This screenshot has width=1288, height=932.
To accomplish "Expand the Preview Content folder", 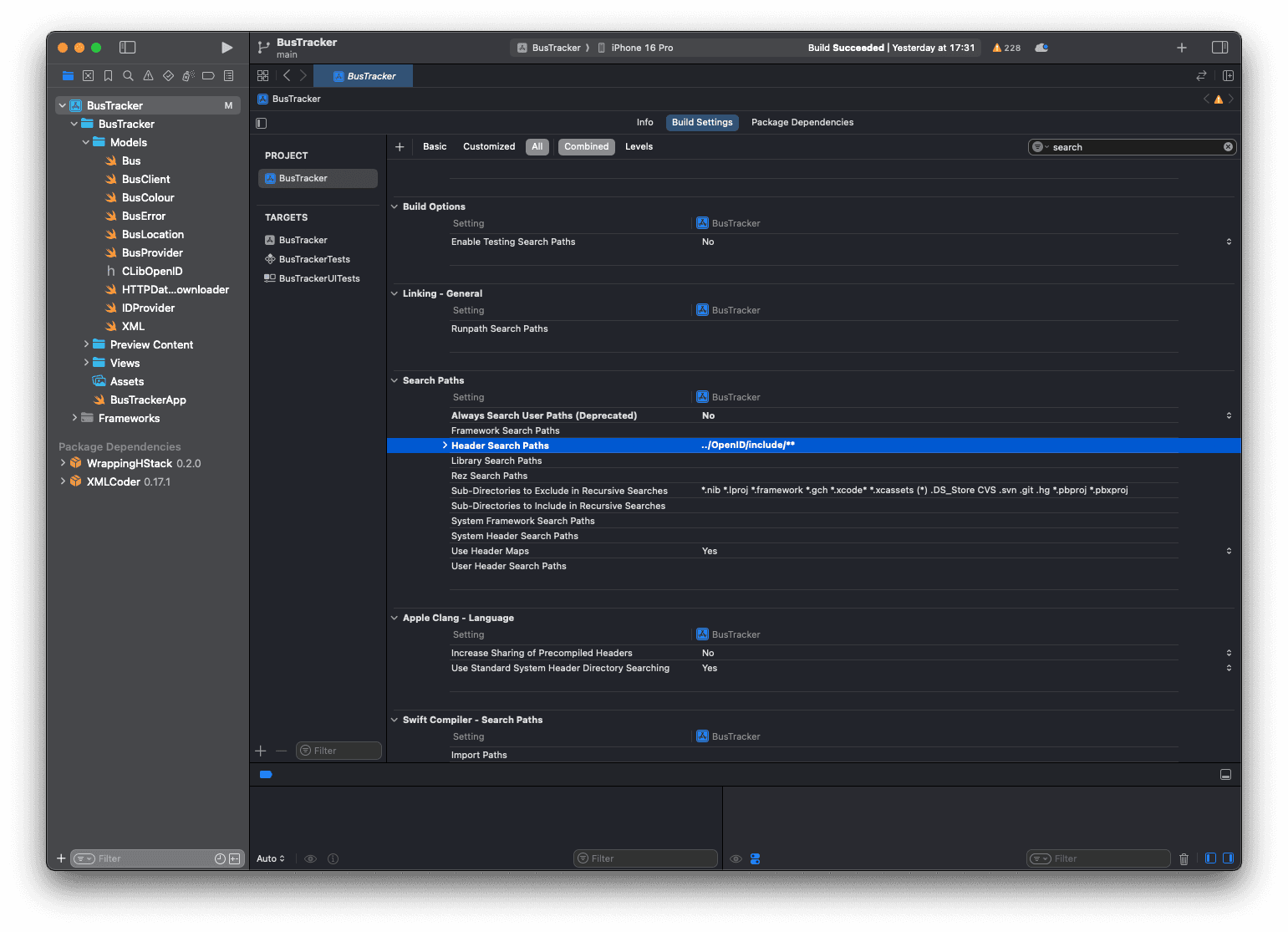I will 86,344.
